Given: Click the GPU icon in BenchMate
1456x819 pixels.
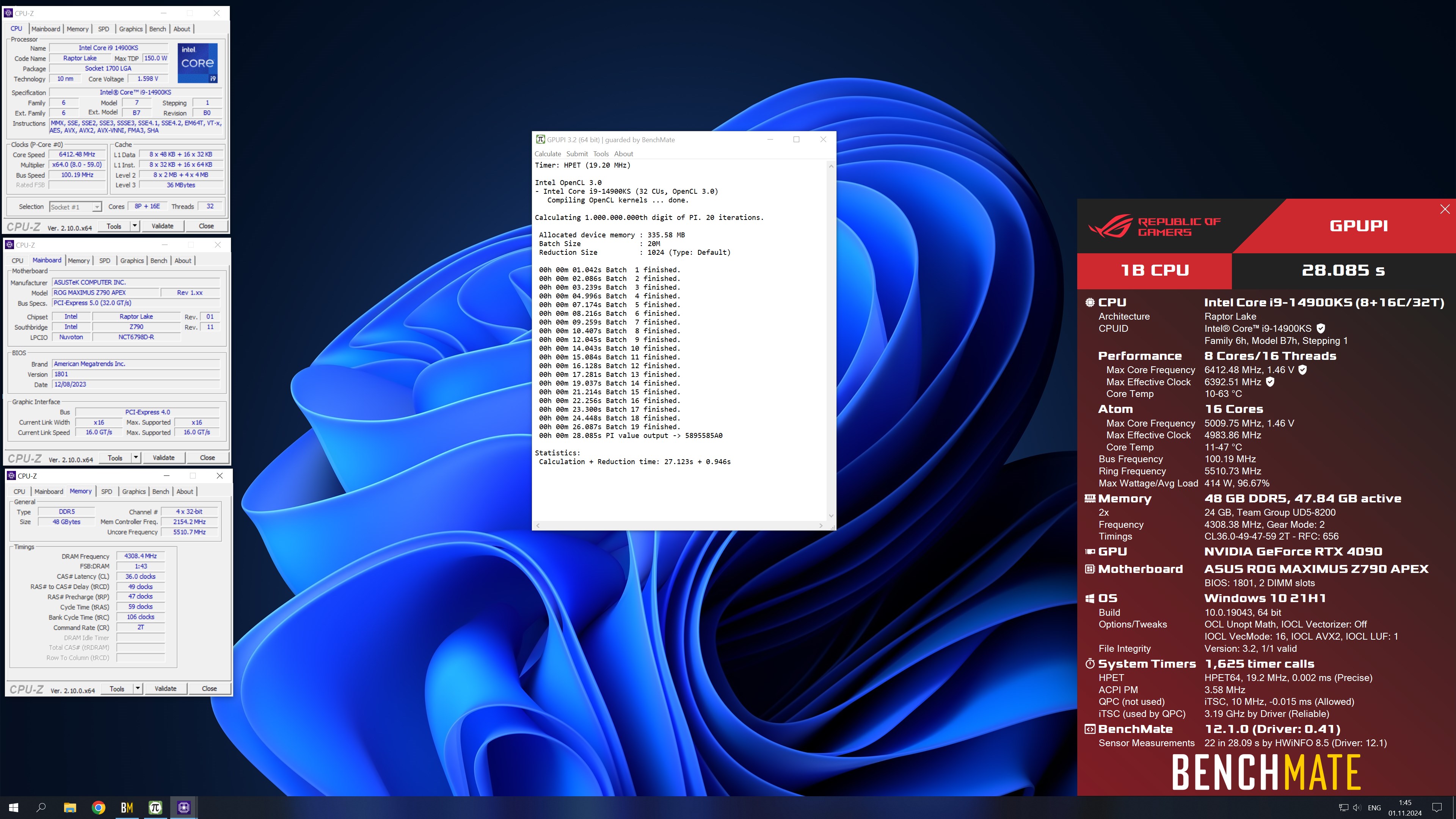Looking at the screenshot, I should pos(1090,552).
